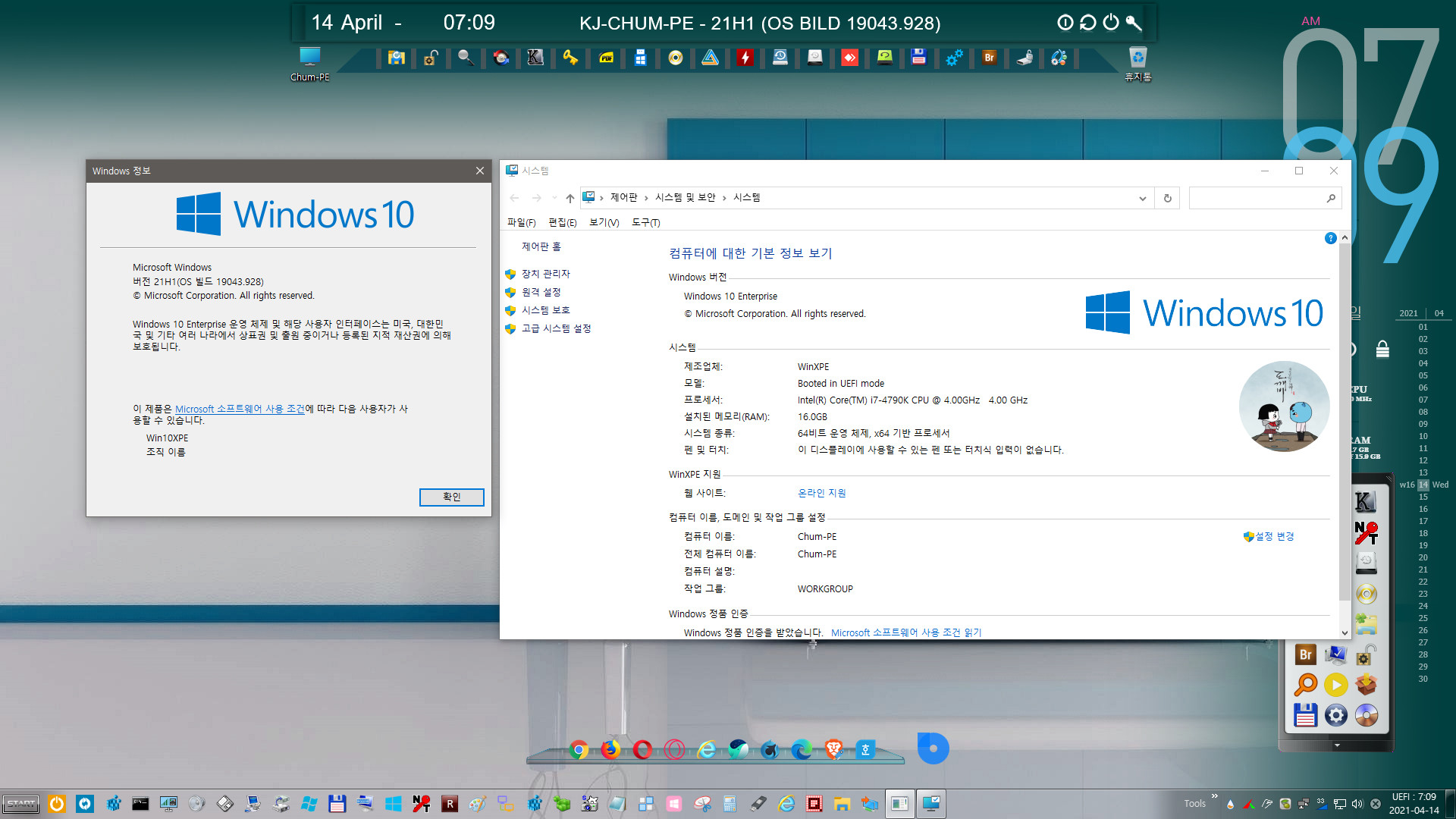
Task: Open the orange magnifier in right dock
Action: [1305, 685]
